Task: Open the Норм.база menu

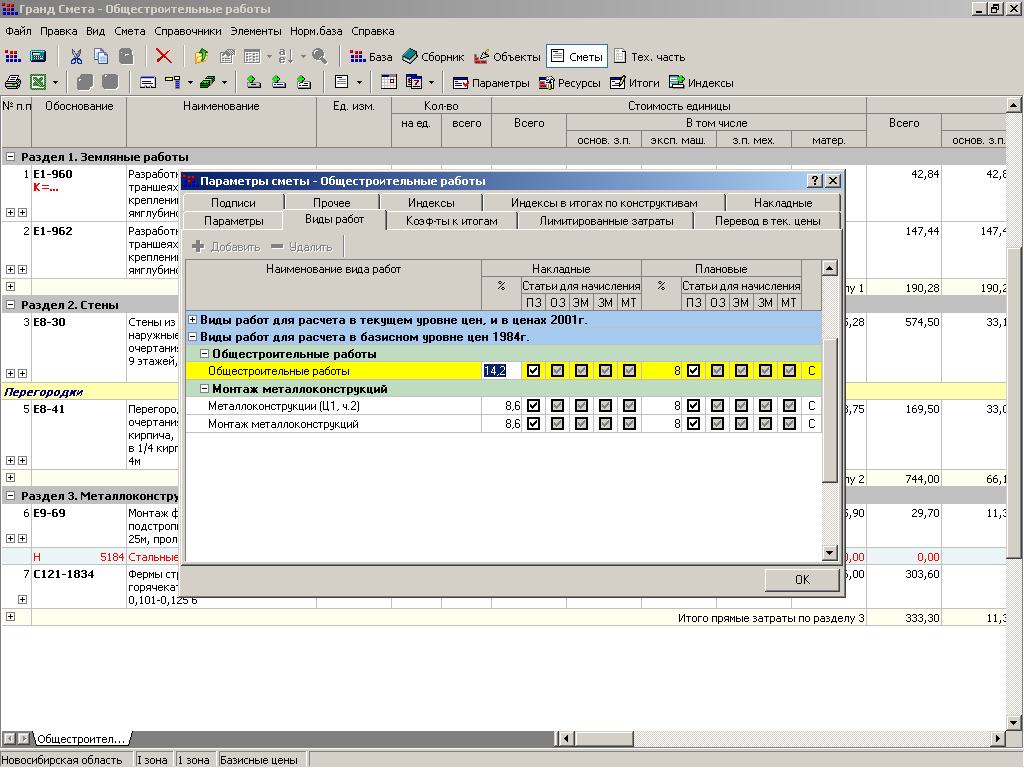Action: [x=316, y=31]
